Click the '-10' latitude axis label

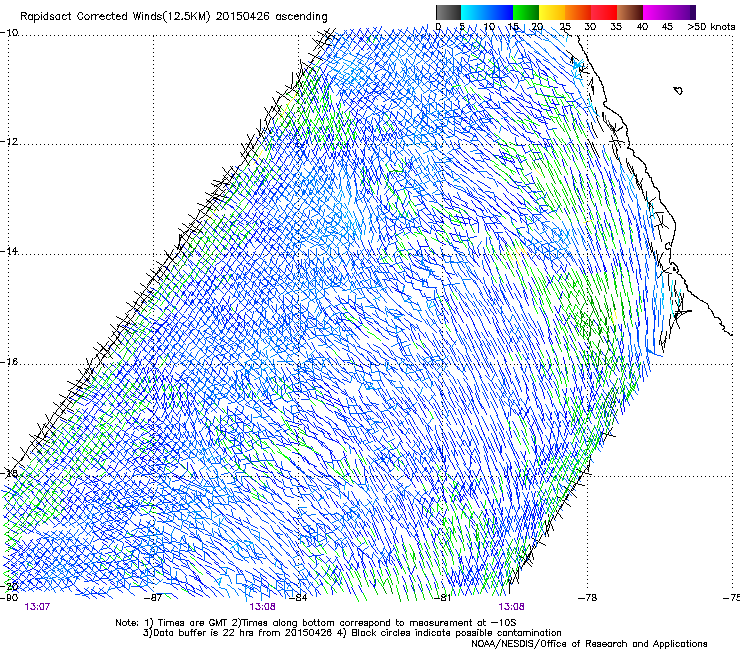9,33
